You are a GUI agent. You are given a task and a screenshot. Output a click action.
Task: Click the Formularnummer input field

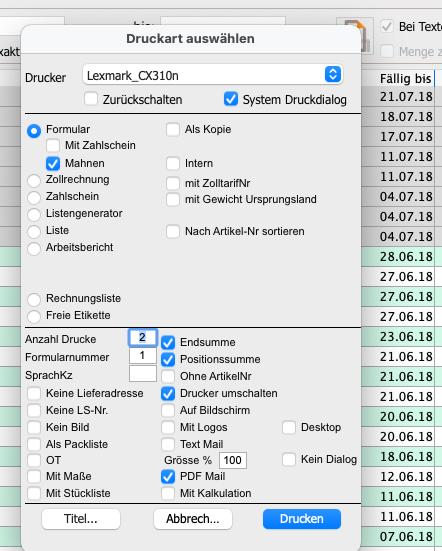(143, 356)
